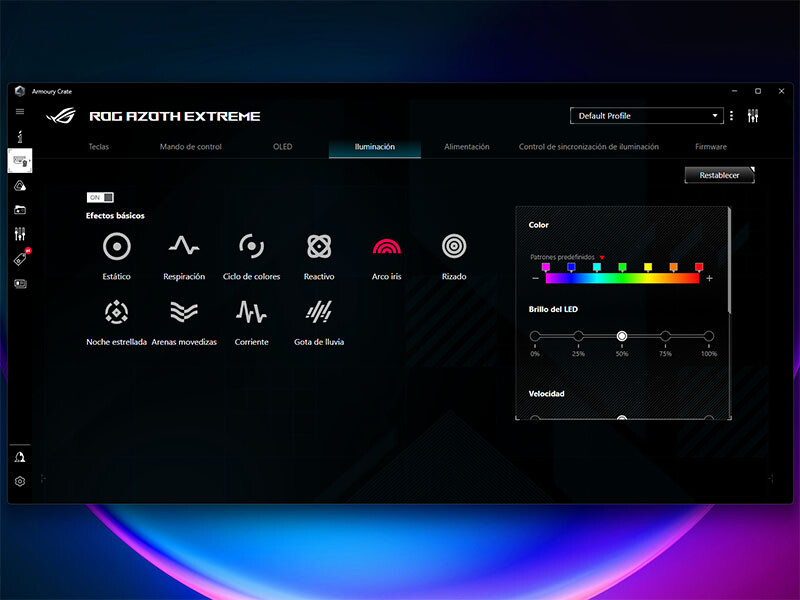Set Brillo del LED to 0%
Image resolution: width=800 pixels, height=600 pixels.
[535, 336]
